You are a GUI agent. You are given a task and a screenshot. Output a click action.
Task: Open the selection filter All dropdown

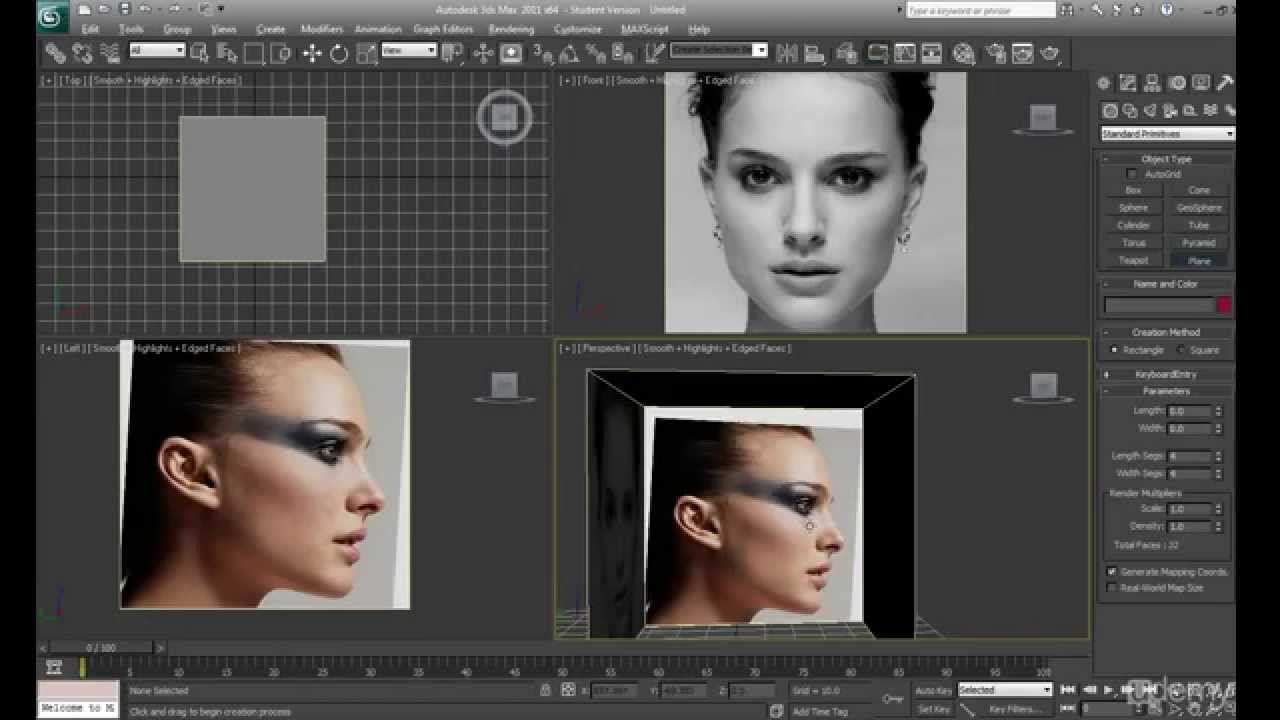(x=157, y=50)
